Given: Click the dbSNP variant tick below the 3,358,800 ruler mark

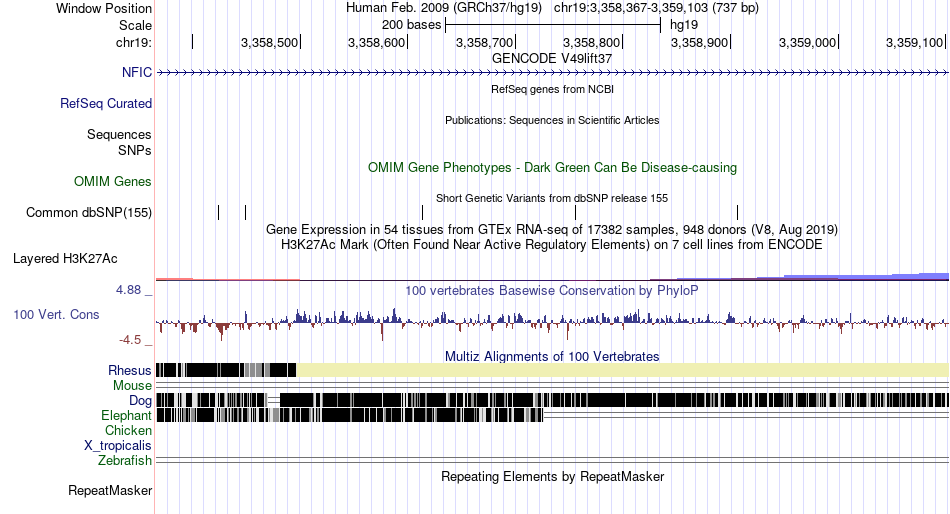Looking at the screenshot, I should (x=576, y=212).
